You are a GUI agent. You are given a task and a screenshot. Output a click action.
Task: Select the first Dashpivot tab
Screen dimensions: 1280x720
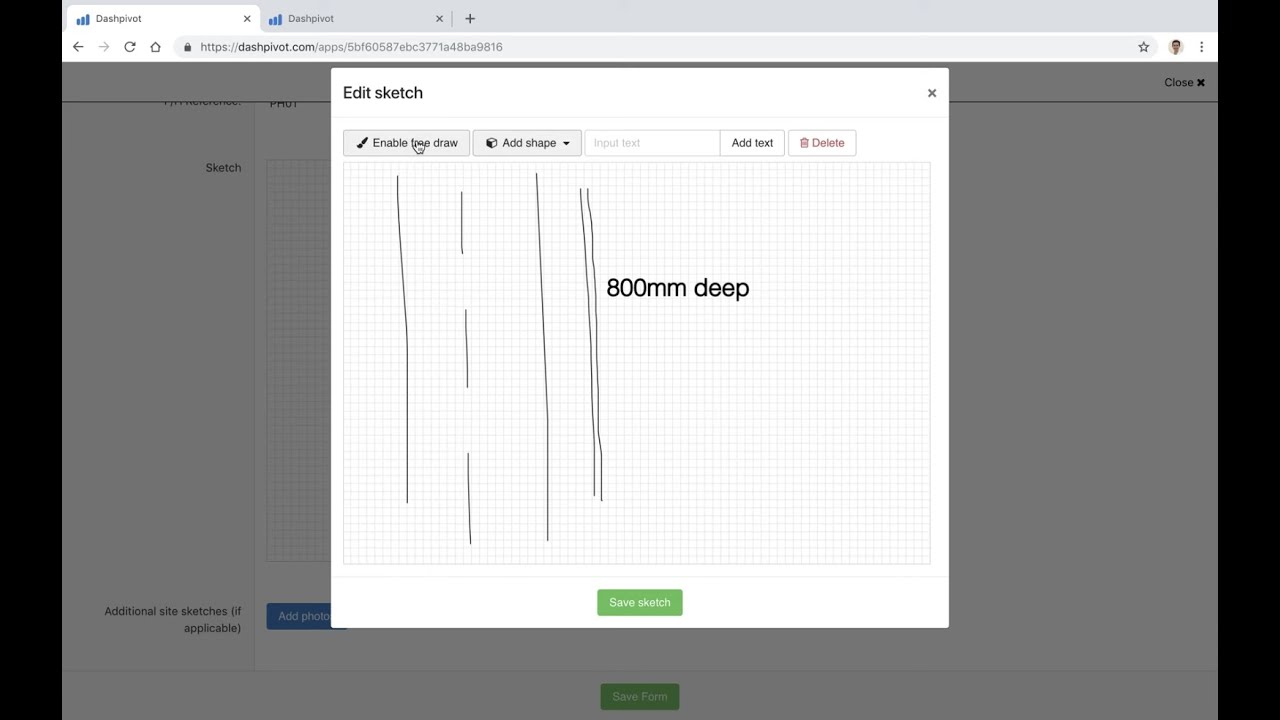point(162,18)
